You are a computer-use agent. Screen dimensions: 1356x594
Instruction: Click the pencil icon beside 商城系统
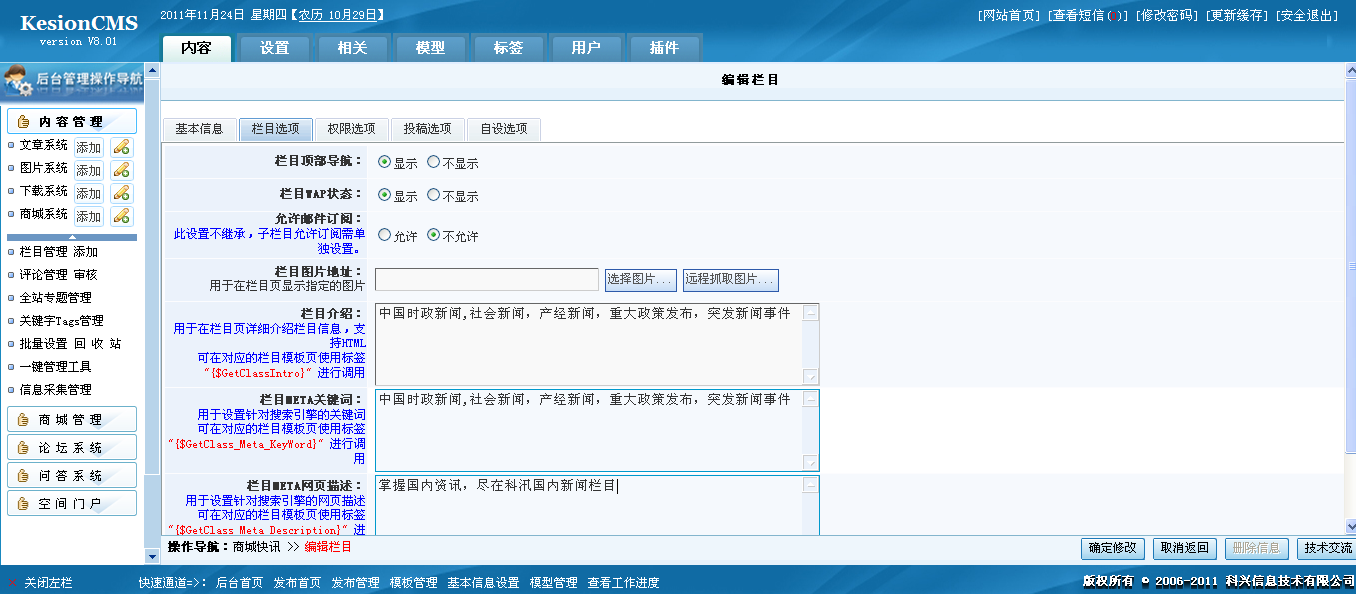coord(121,216)
